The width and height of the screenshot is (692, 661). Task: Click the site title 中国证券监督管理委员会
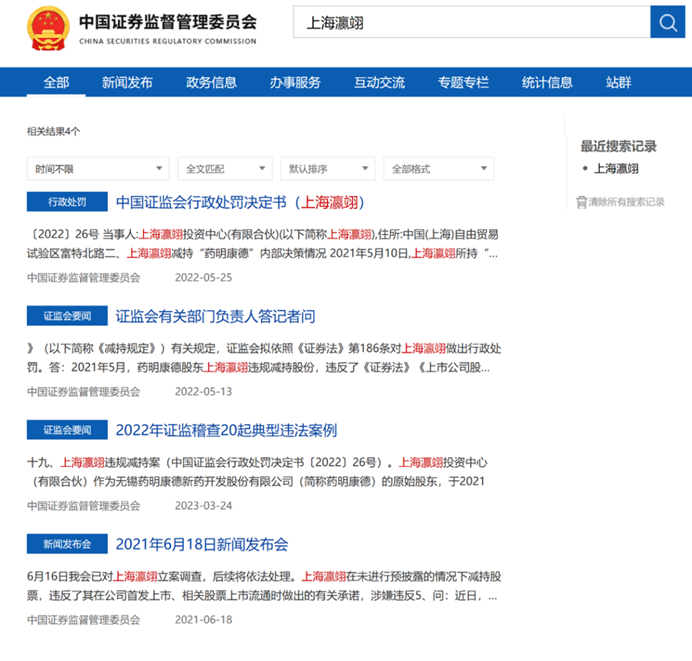tap(168, 22)
